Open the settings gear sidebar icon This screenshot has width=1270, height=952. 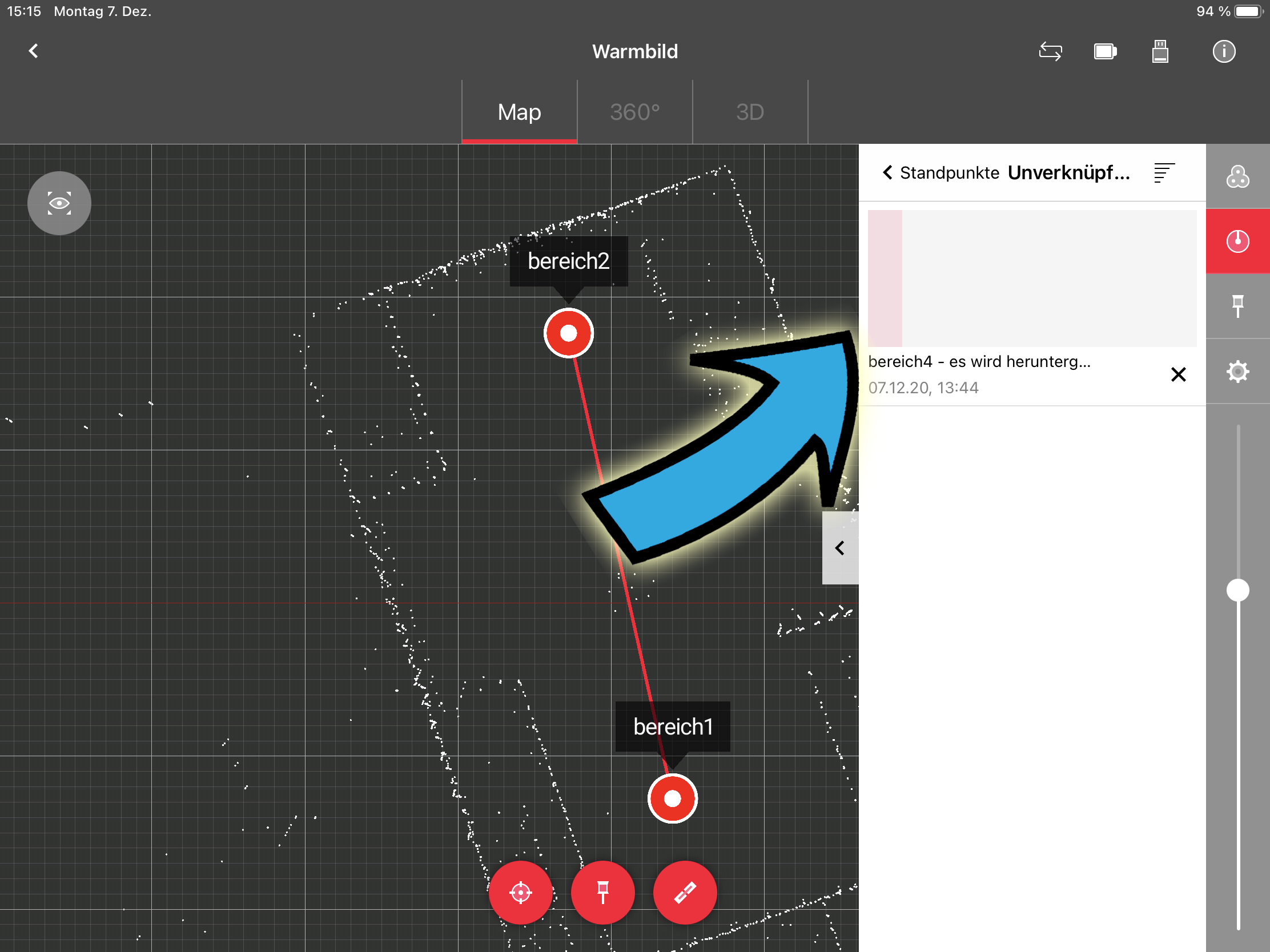pos(1238,372)
